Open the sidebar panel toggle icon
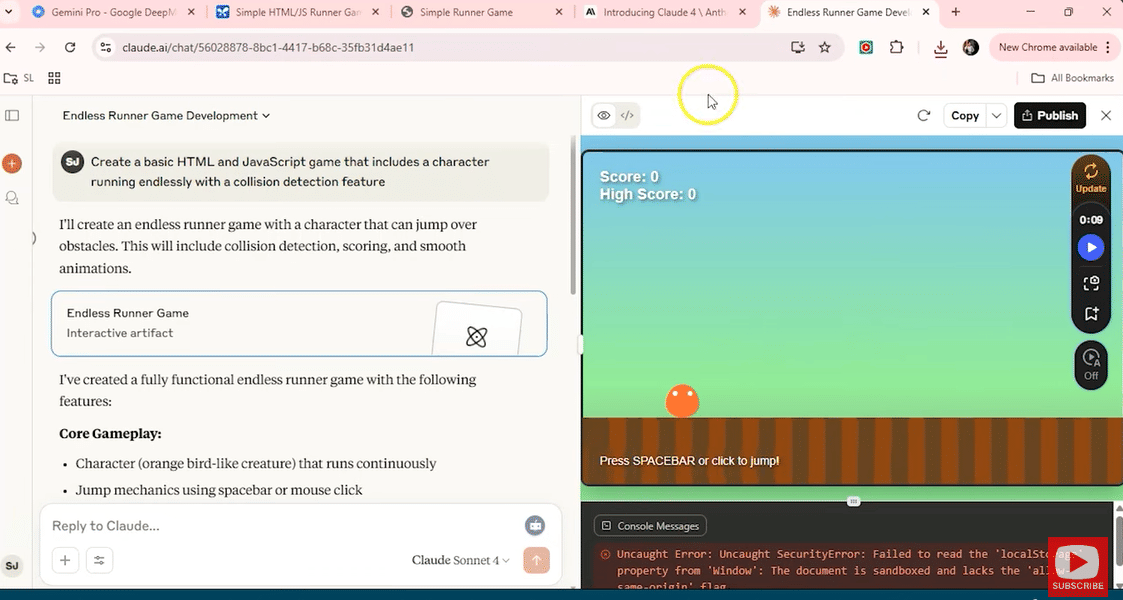 click(12, 115)
